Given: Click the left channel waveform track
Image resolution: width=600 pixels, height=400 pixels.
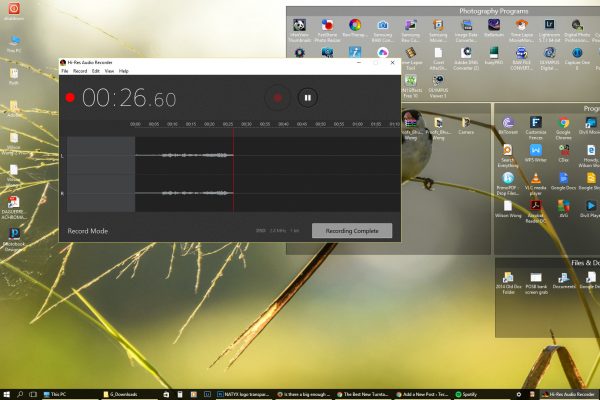Looking at the screenshot, I should point(180,155).
